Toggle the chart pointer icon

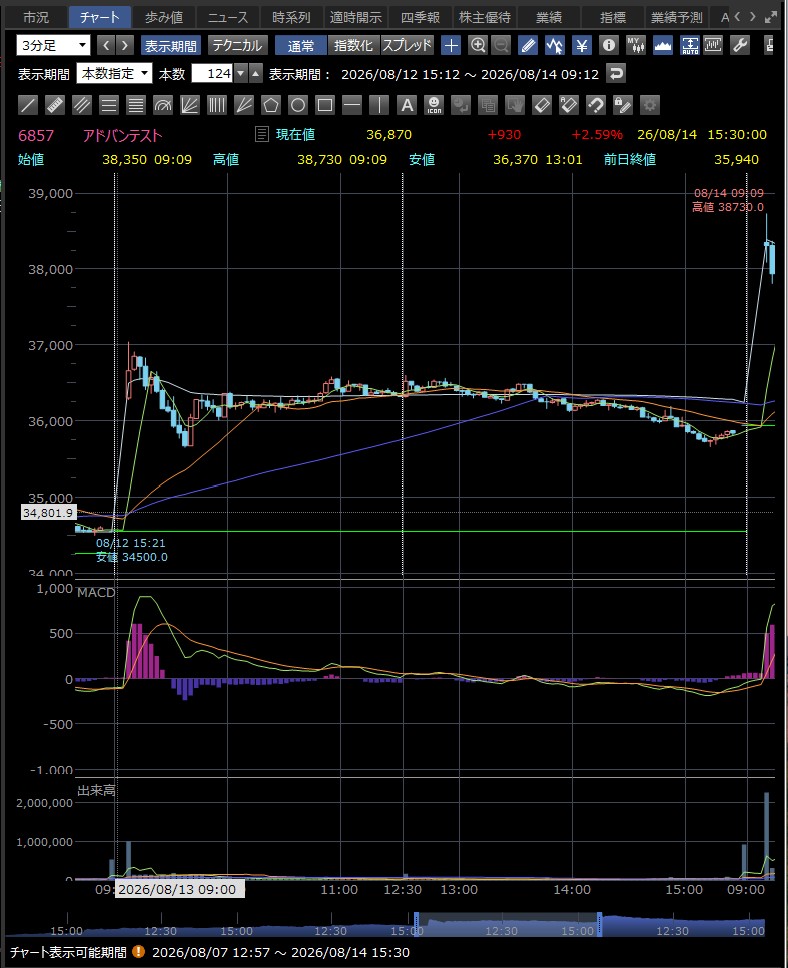pos(555,45)
